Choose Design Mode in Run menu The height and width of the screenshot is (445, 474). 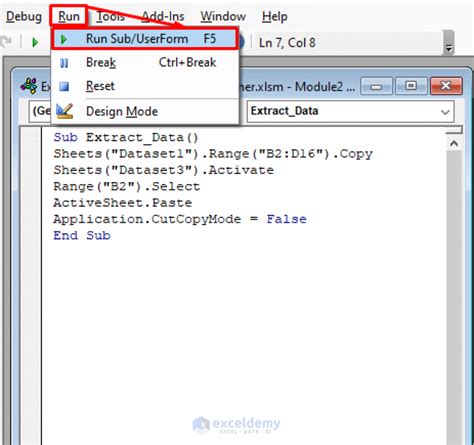coord(144,111)
